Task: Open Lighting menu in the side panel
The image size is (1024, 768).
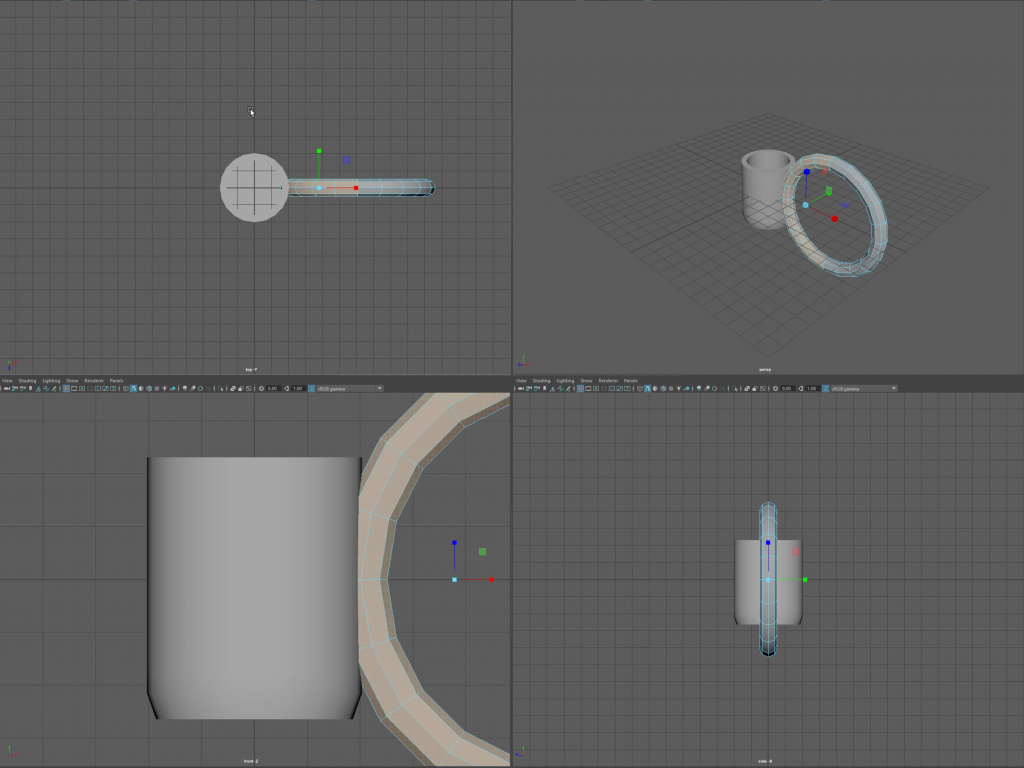Action: point(565,381)
